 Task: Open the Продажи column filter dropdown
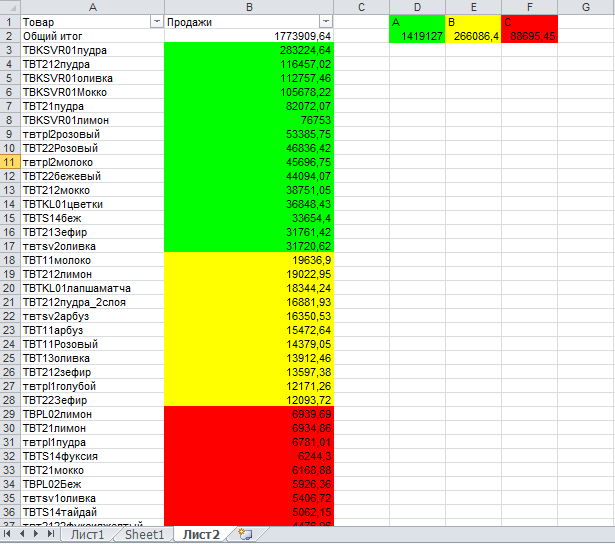pos(326,22)
